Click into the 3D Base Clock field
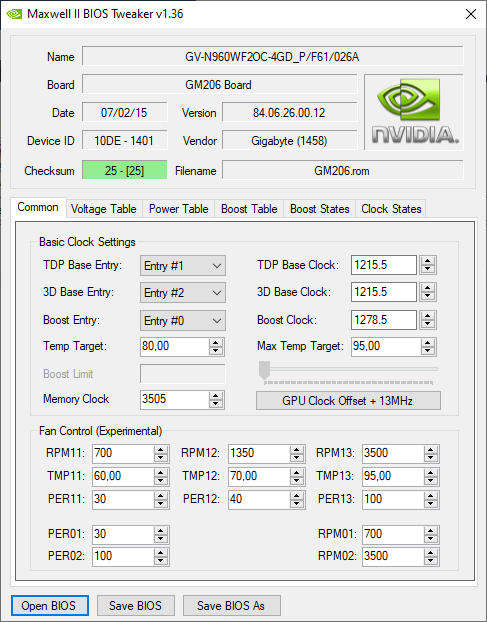 click(x=383, y=292)
